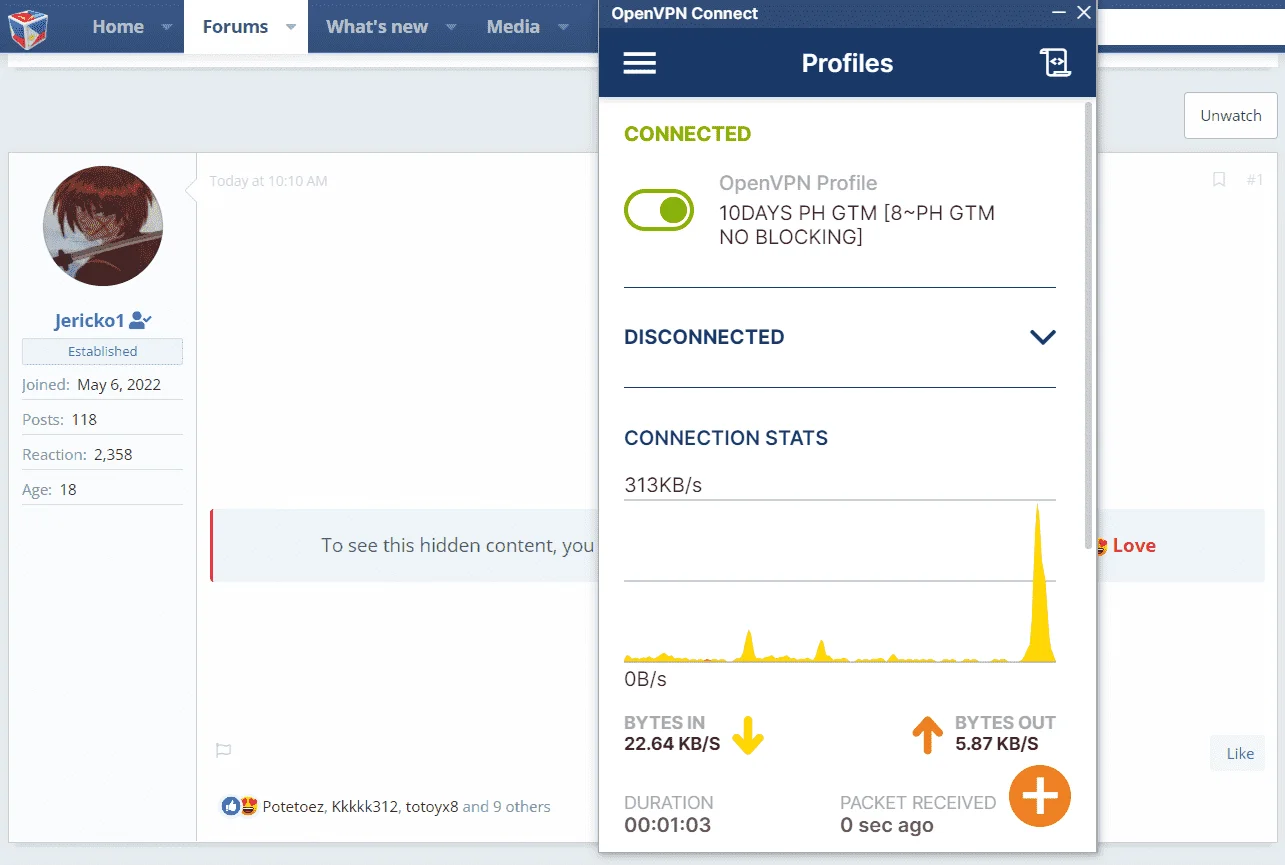
Task: Open the Forums tab dropdown arrow
Action: pos(290,27)
